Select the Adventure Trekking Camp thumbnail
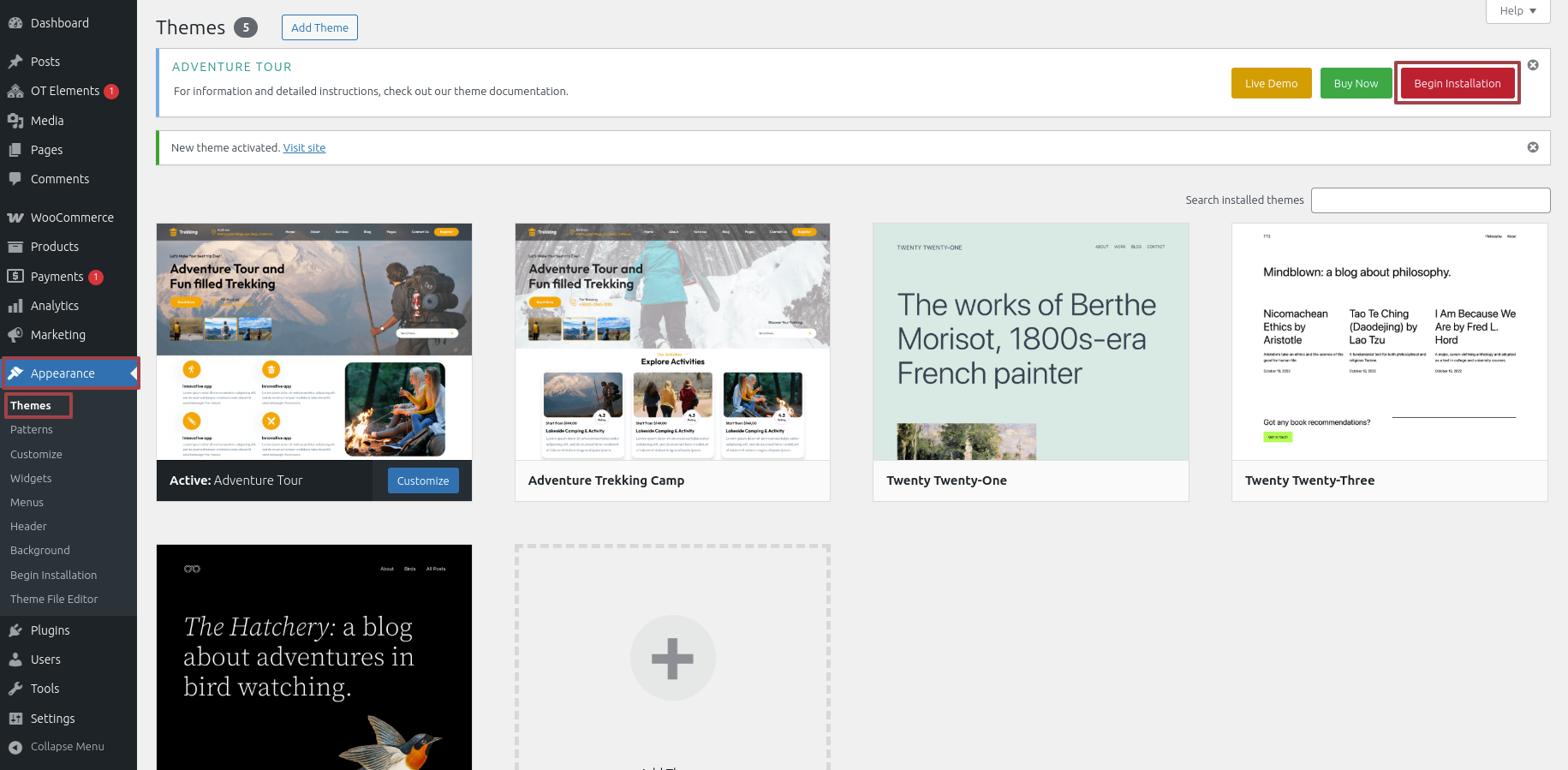The image size is (1568, 770). (672, 342)
